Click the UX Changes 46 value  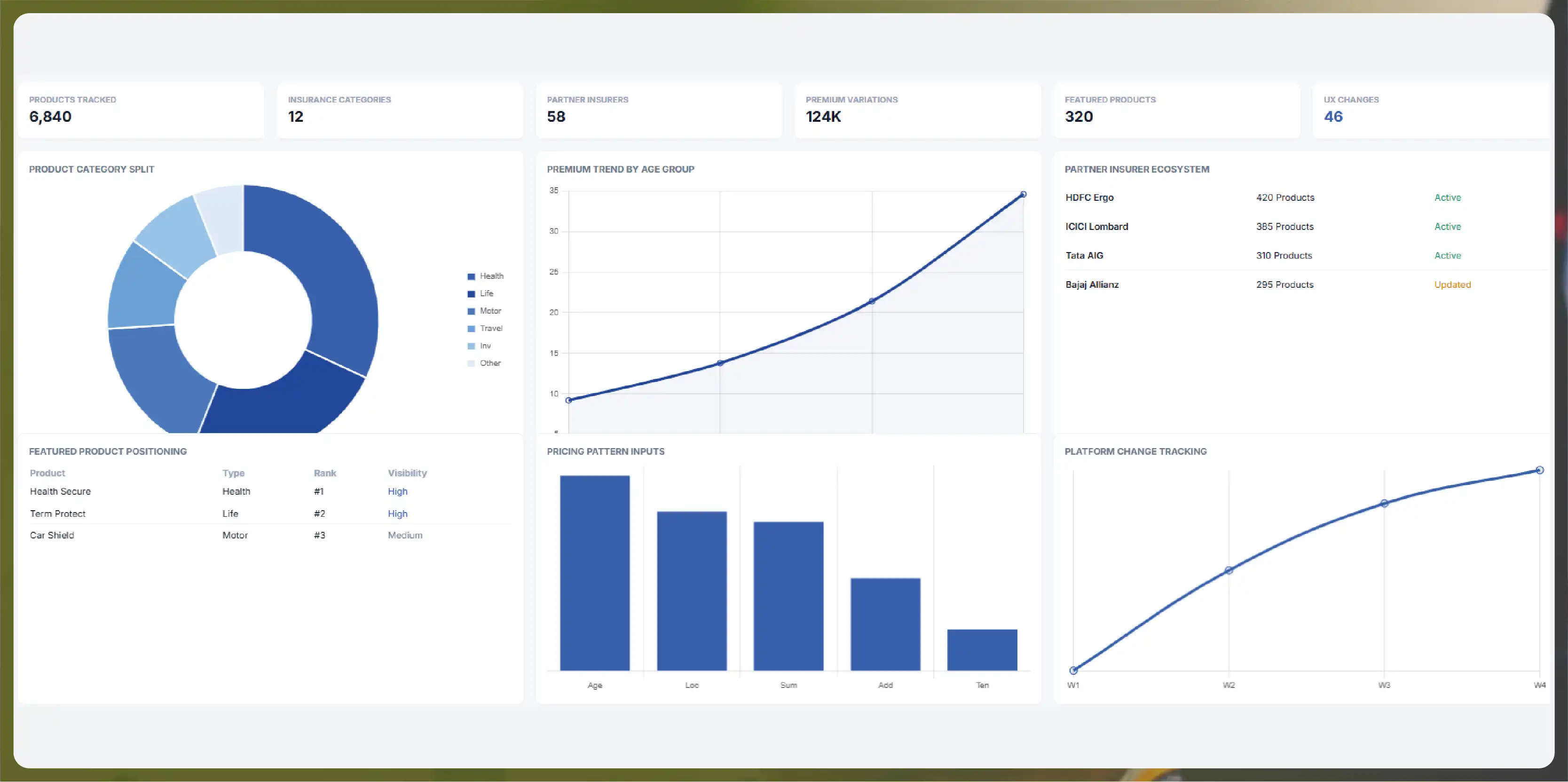pyautogui.click(x=1333, y=117)
